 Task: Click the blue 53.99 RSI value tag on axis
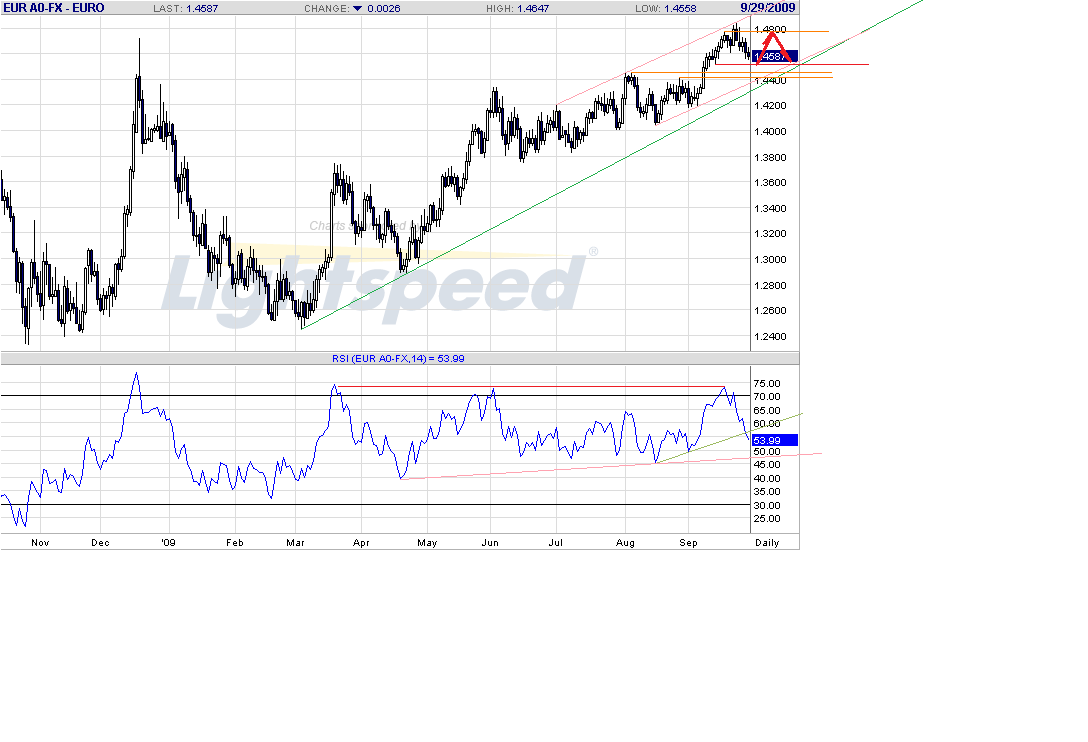775,440
